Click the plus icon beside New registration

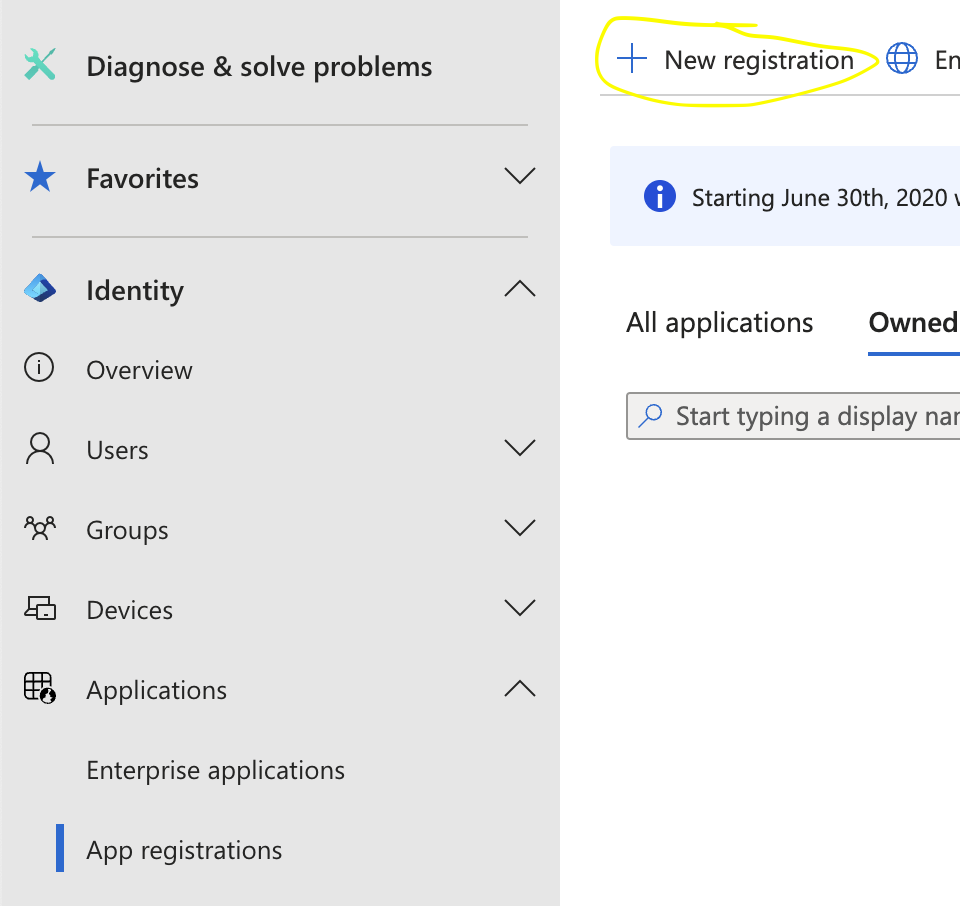pos(632,60)
